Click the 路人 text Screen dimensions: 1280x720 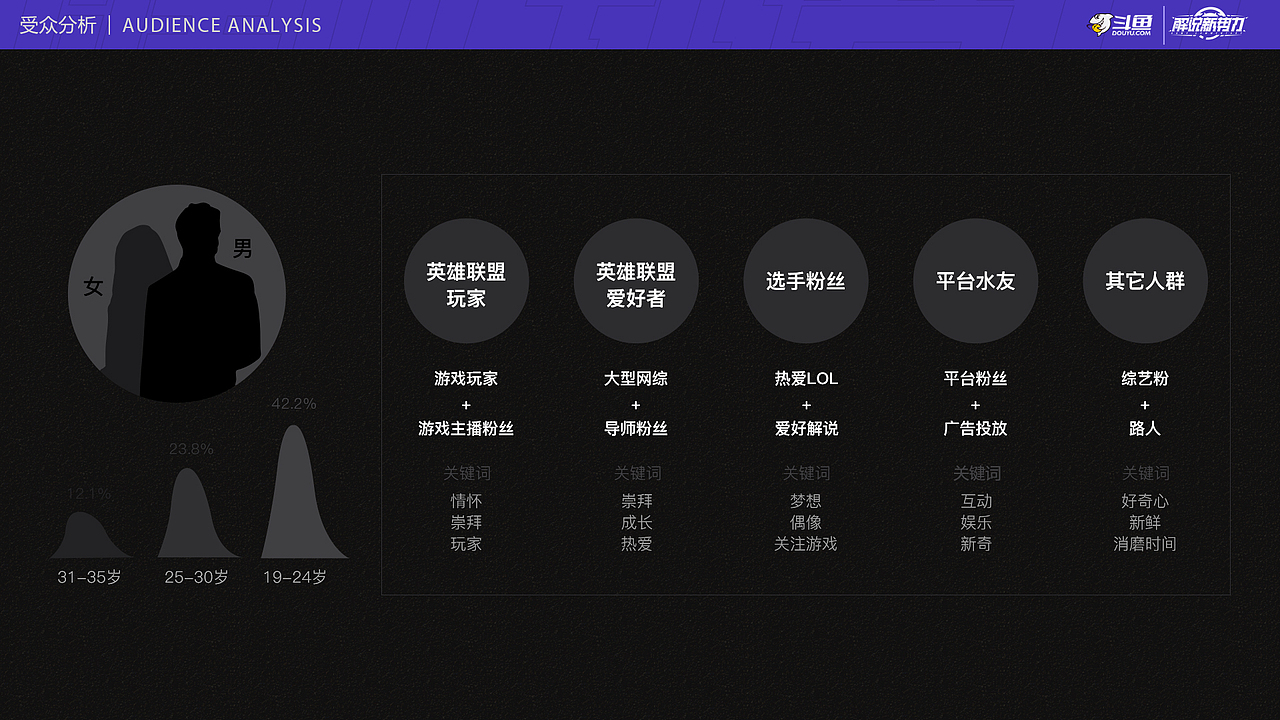(x=1145, y=428)
